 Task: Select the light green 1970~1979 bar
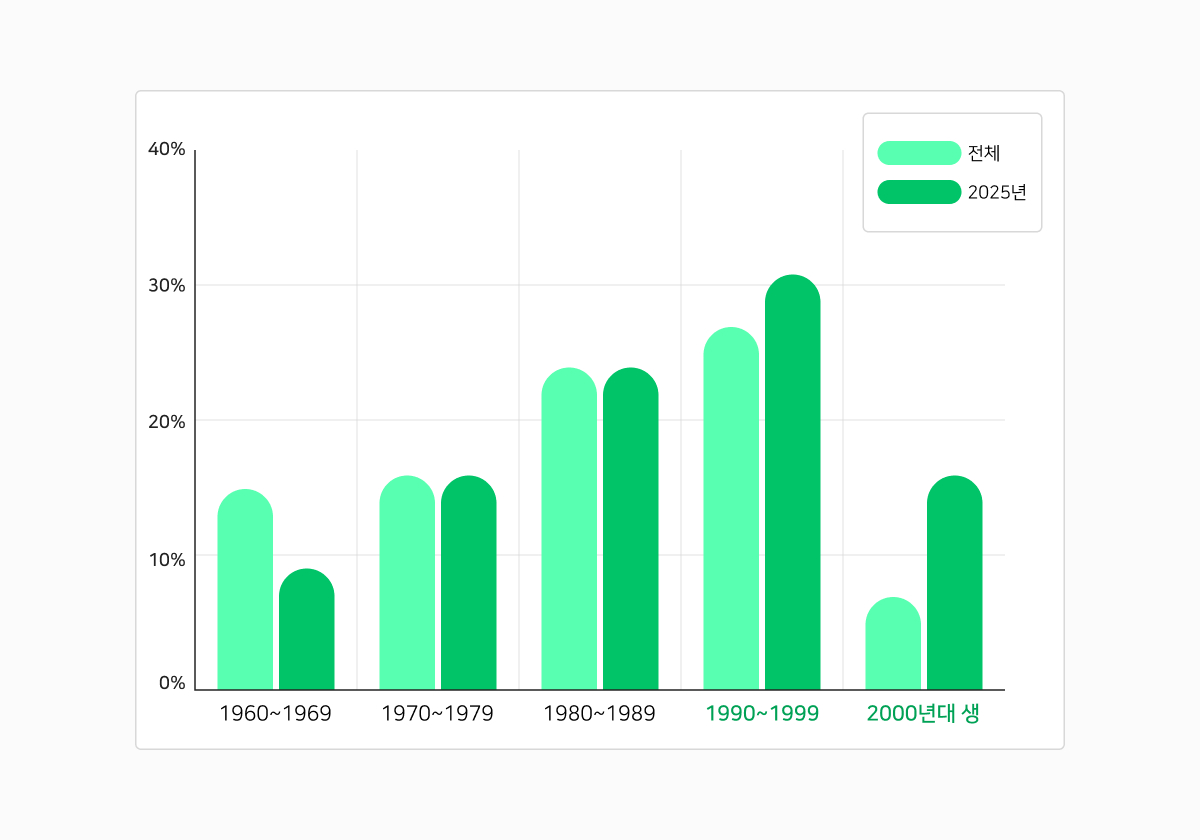pos(407,583)
